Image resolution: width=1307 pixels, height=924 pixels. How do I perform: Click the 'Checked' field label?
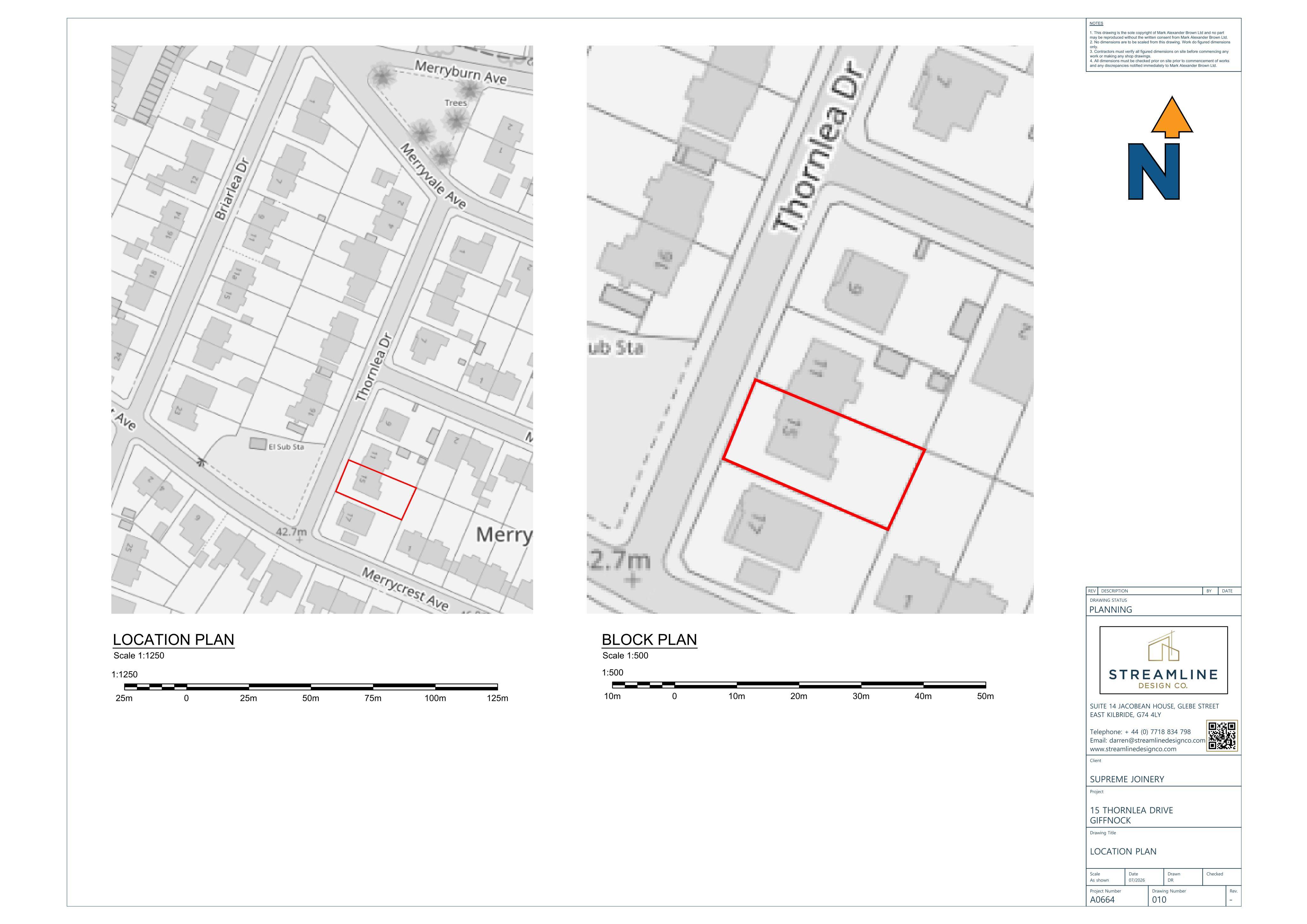click(x=1214, y=874)
